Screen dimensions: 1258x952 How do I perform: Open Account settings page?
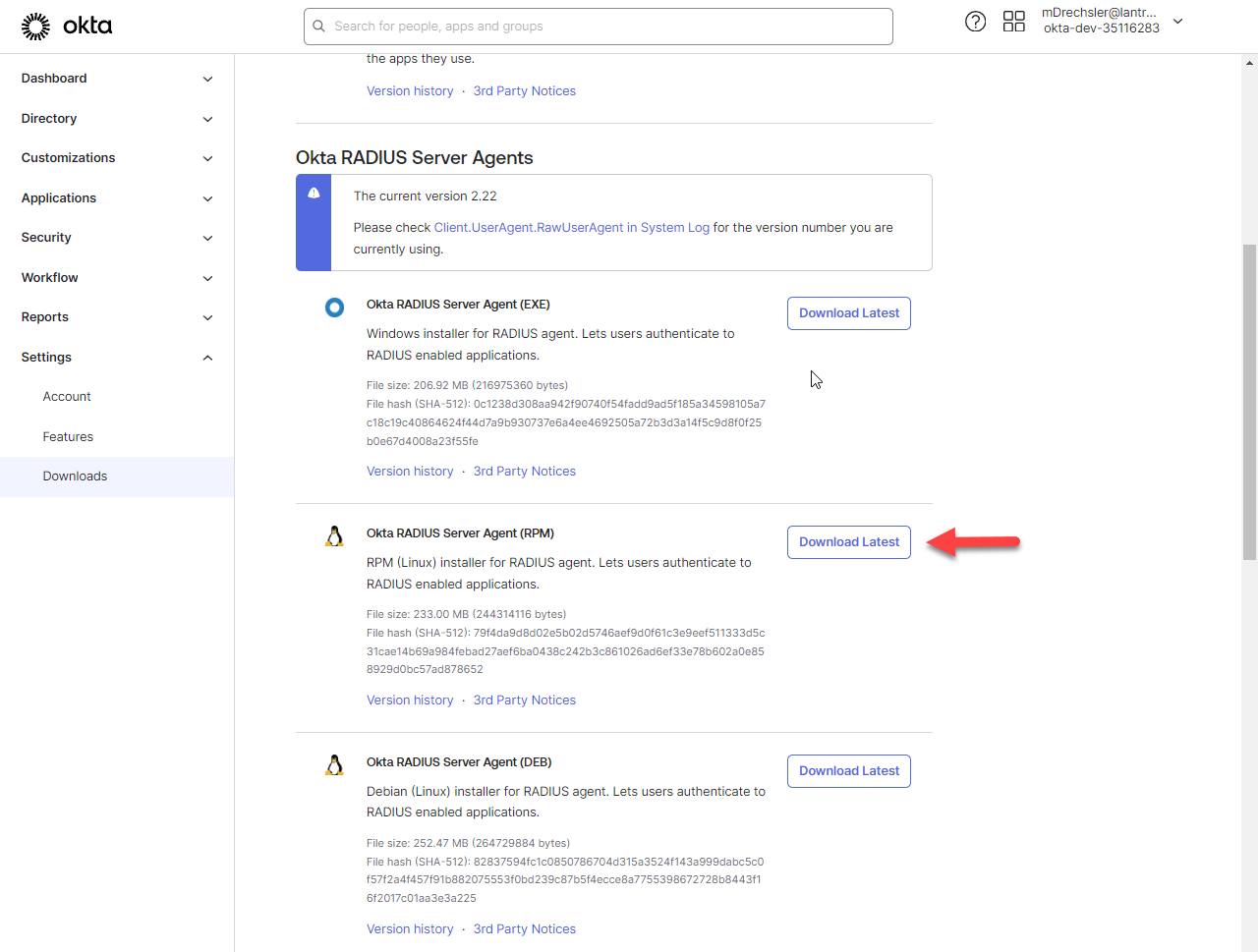click(x=67, y=397)
